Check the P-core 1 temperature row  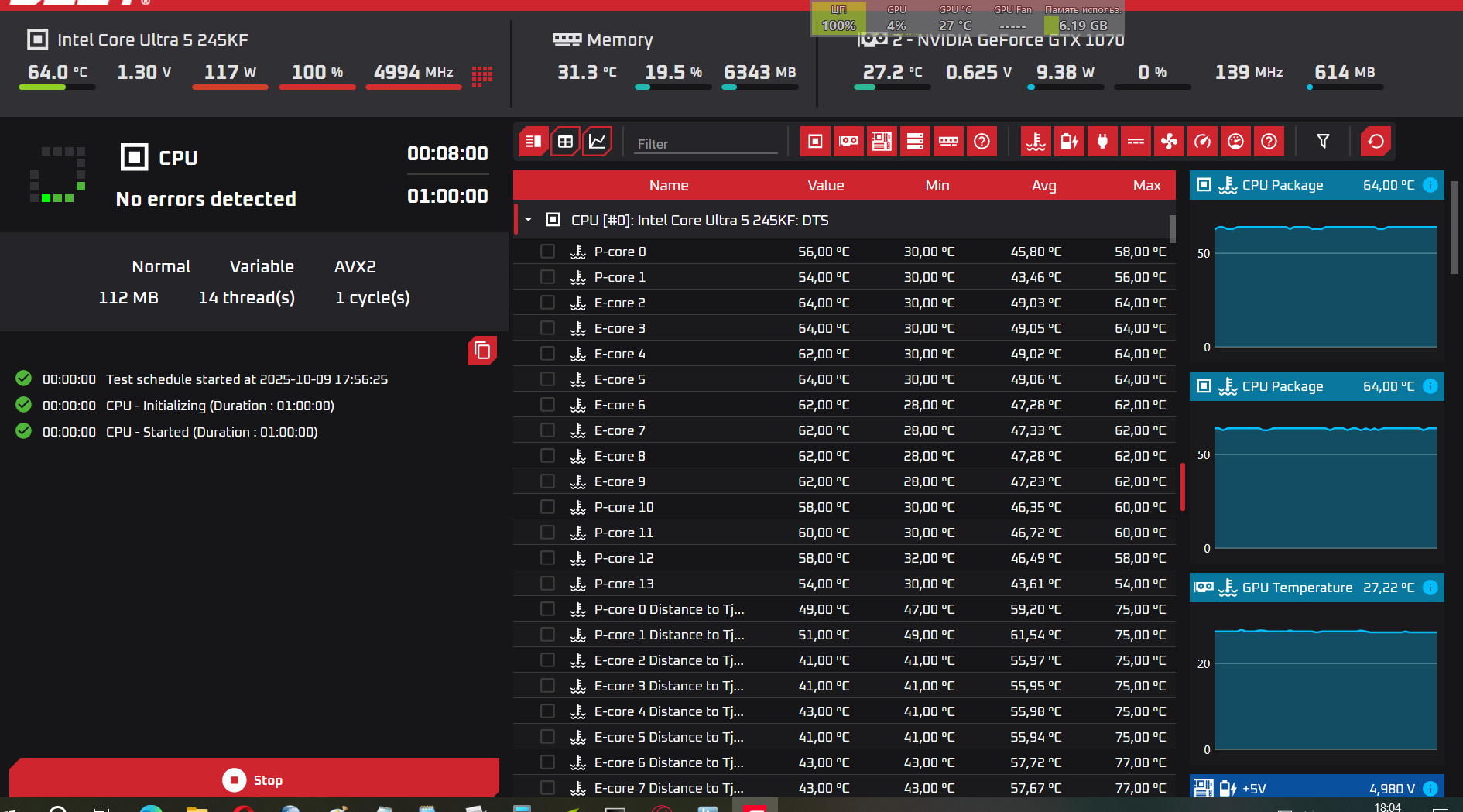pyautogui.click(x=547, y=277)
